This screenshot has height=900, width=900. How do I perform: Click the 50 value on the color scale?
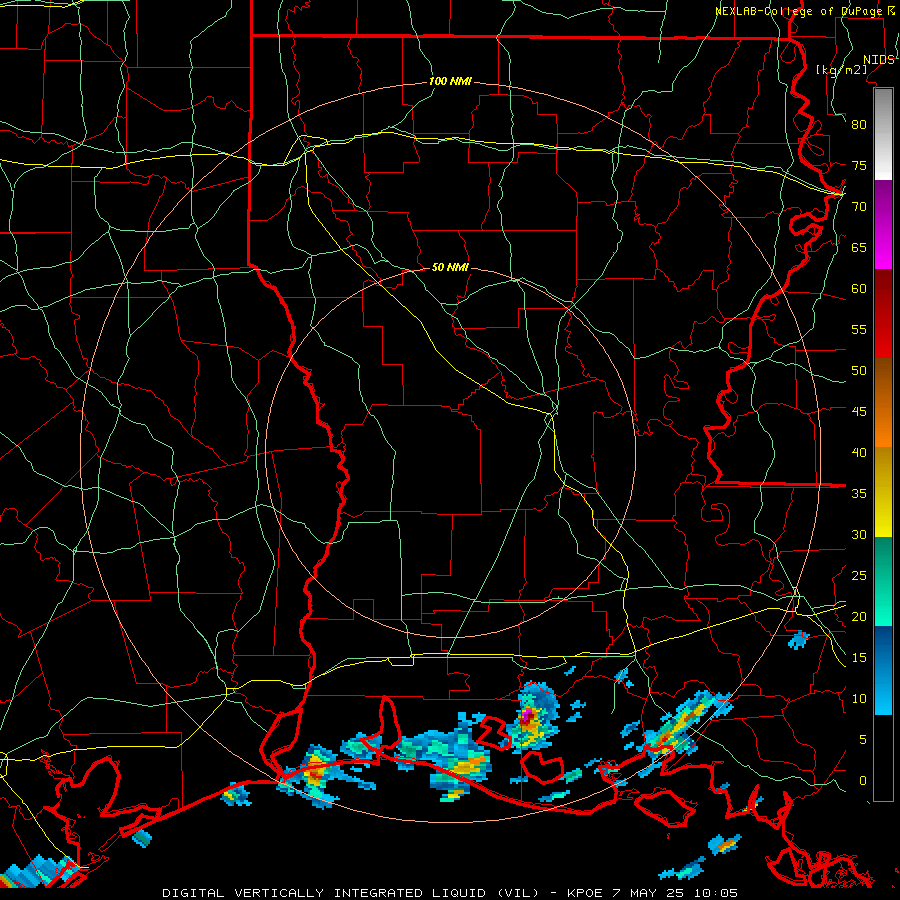[x=859, y=370]
